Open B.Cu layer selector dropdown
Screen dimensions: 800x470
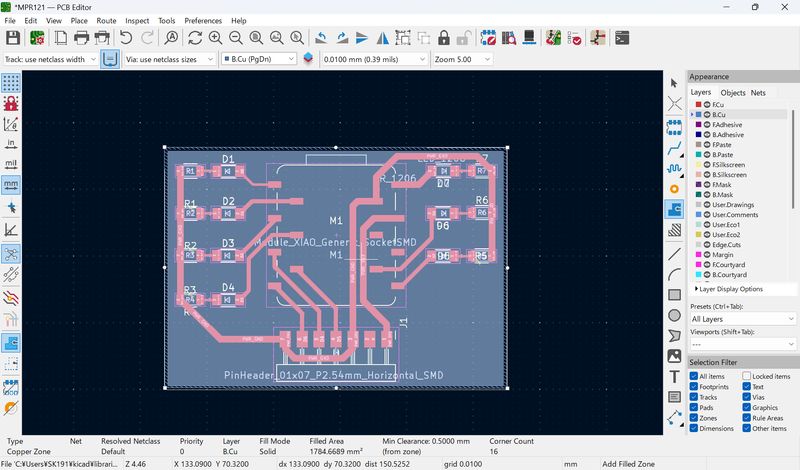pyautogui.click(x=259, y=59)
